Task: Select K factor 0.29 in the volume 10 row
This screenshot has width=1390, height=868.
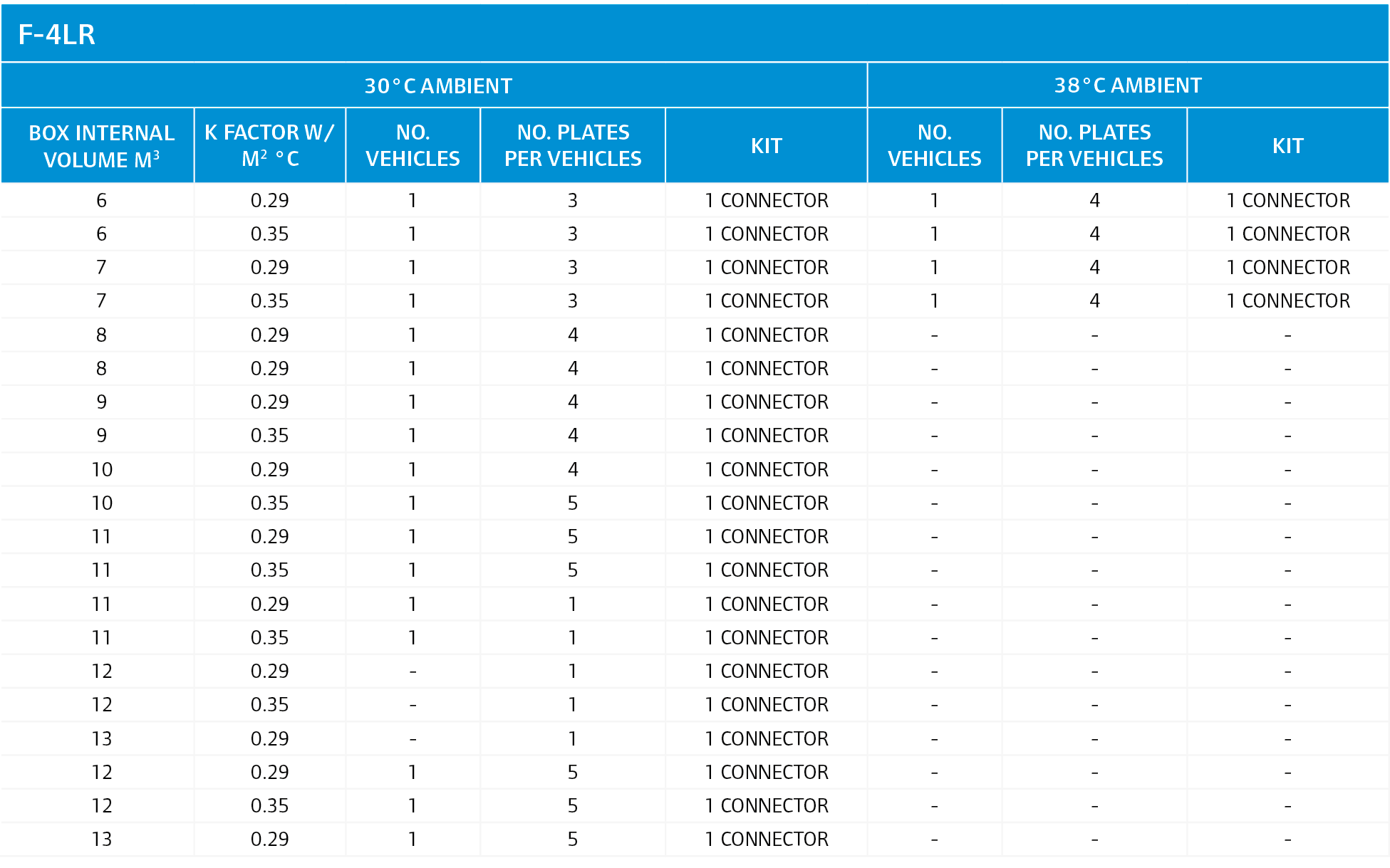Action: pos(269,470)
